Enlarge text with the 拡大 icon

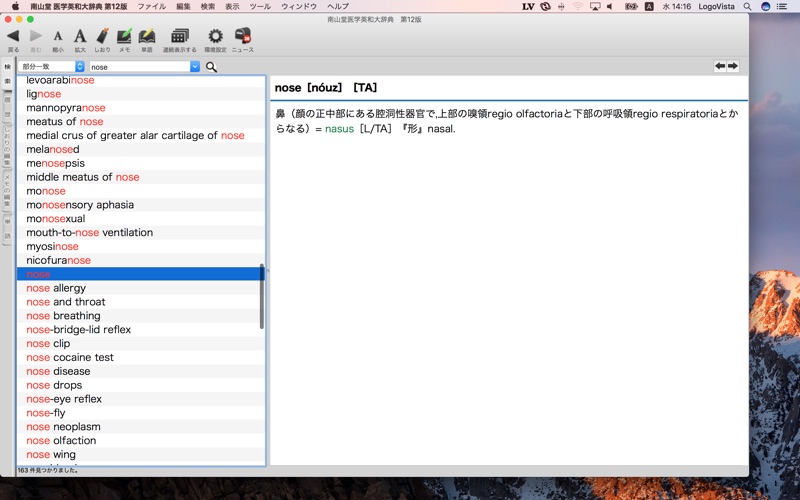coord(80,36)
